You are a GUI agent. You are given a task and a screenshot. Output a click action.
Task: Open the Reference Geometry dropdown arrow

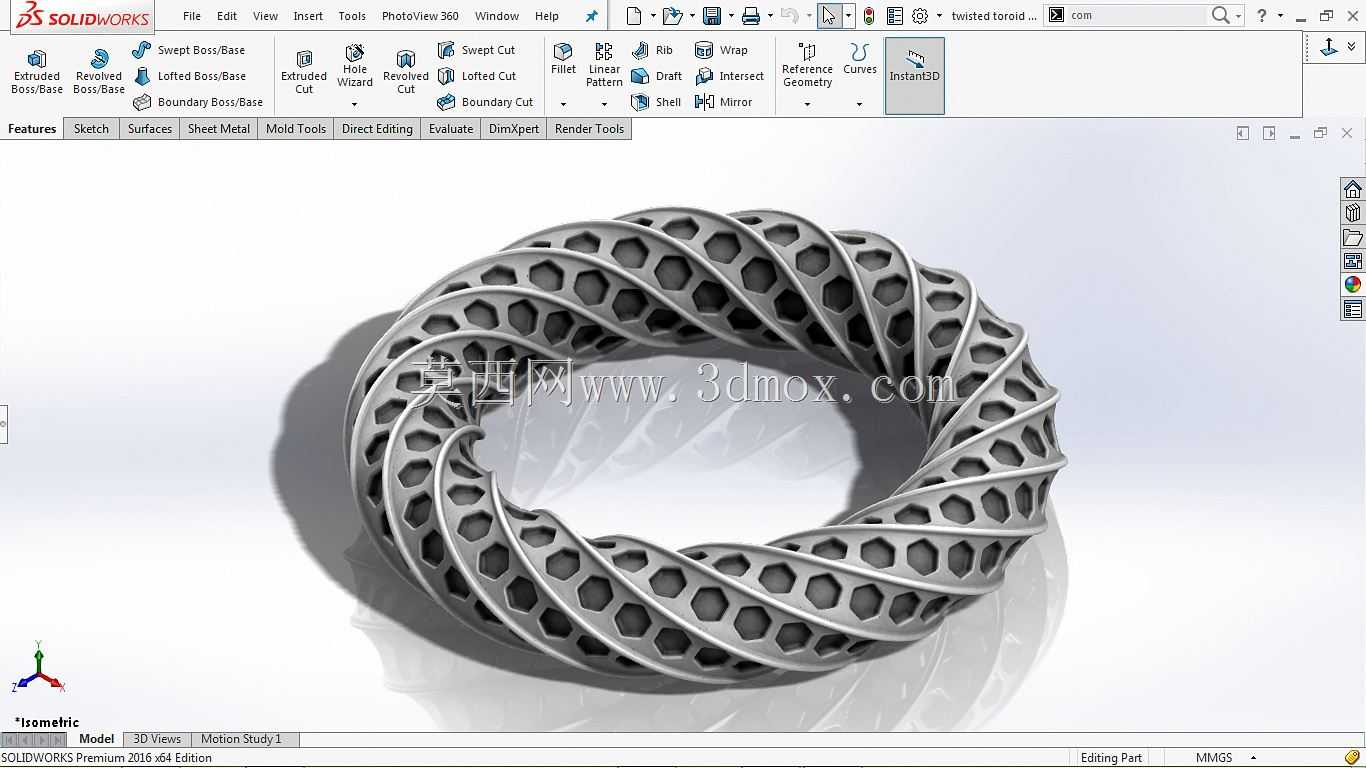coord(807,104)
